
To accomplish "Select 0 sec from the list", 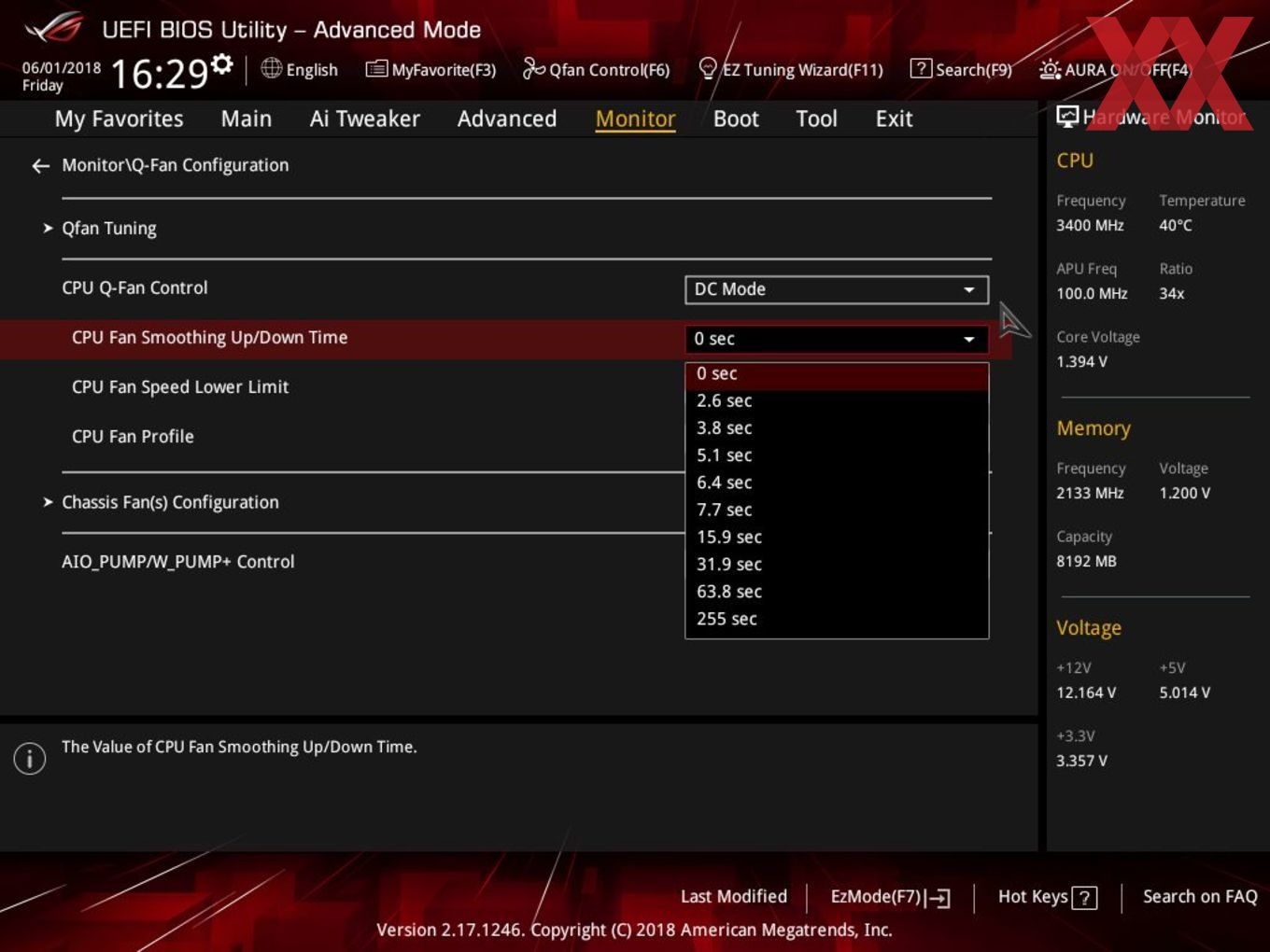I will pyautogui.click(x=837, y=373).
